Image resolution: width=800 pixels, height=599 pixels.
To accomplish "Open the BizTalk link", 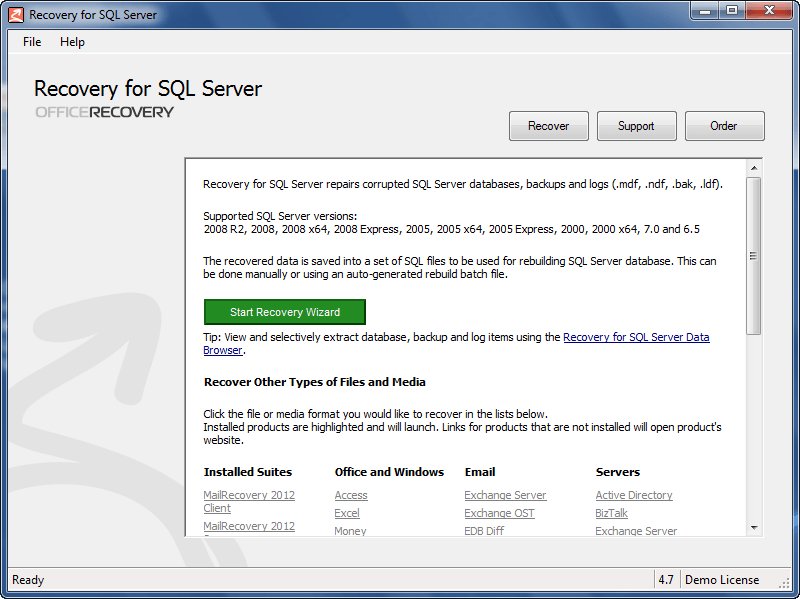I will (611, 513).
